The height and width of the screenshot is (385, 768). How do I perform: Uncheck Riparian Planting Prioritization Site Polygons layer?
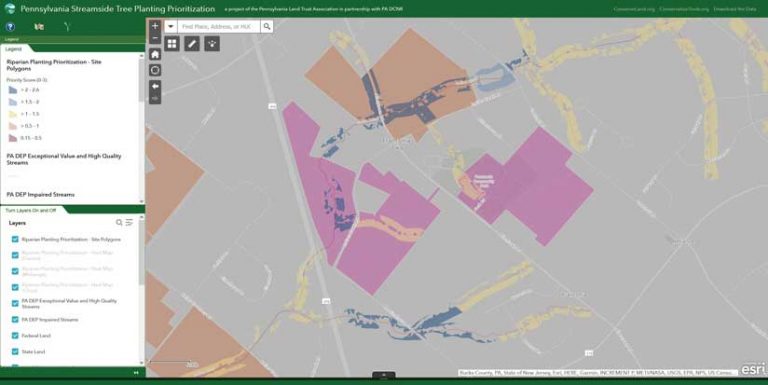(x=15, y=239)
